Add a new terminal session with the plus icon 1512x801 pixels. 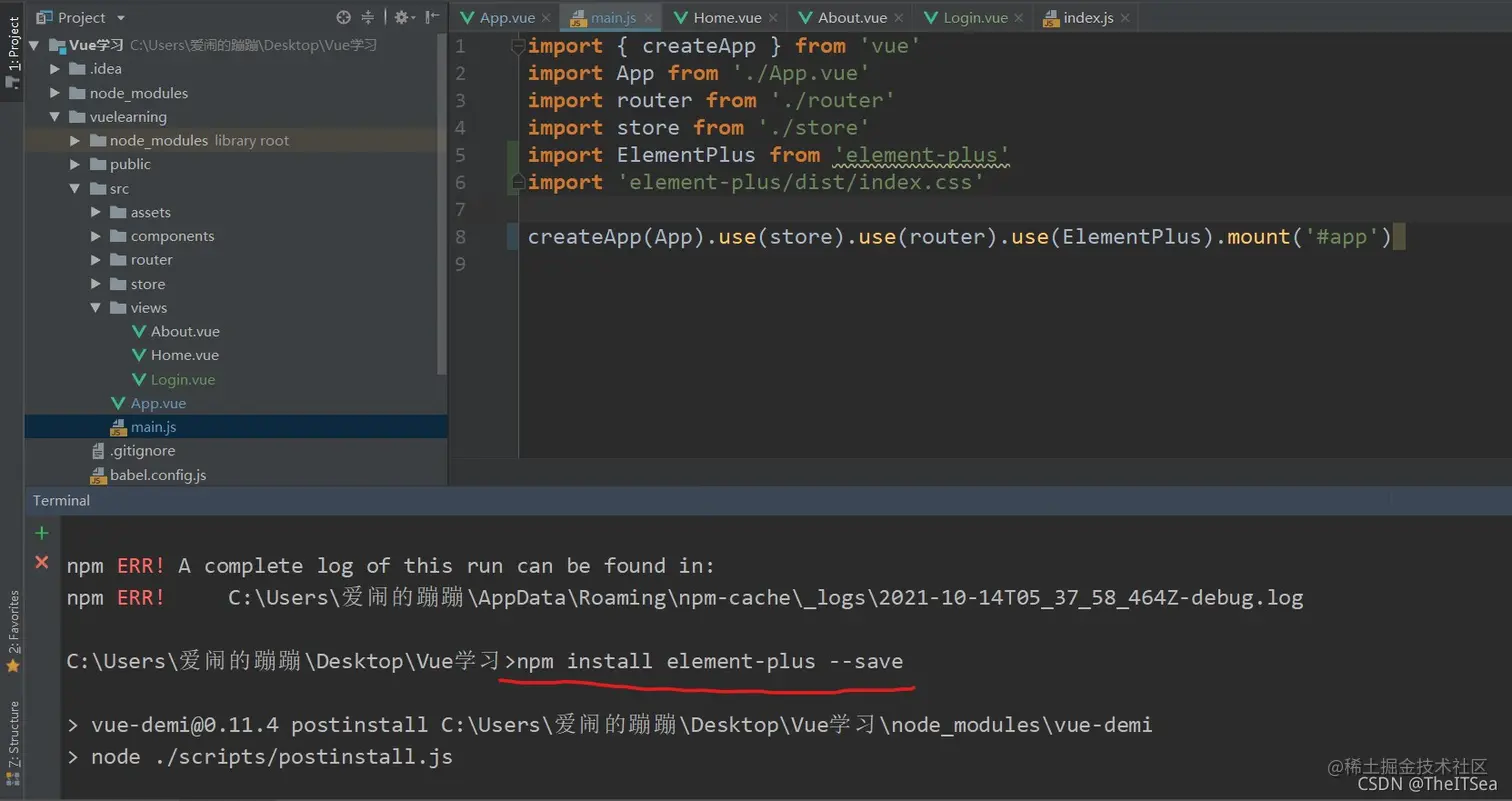42,533
